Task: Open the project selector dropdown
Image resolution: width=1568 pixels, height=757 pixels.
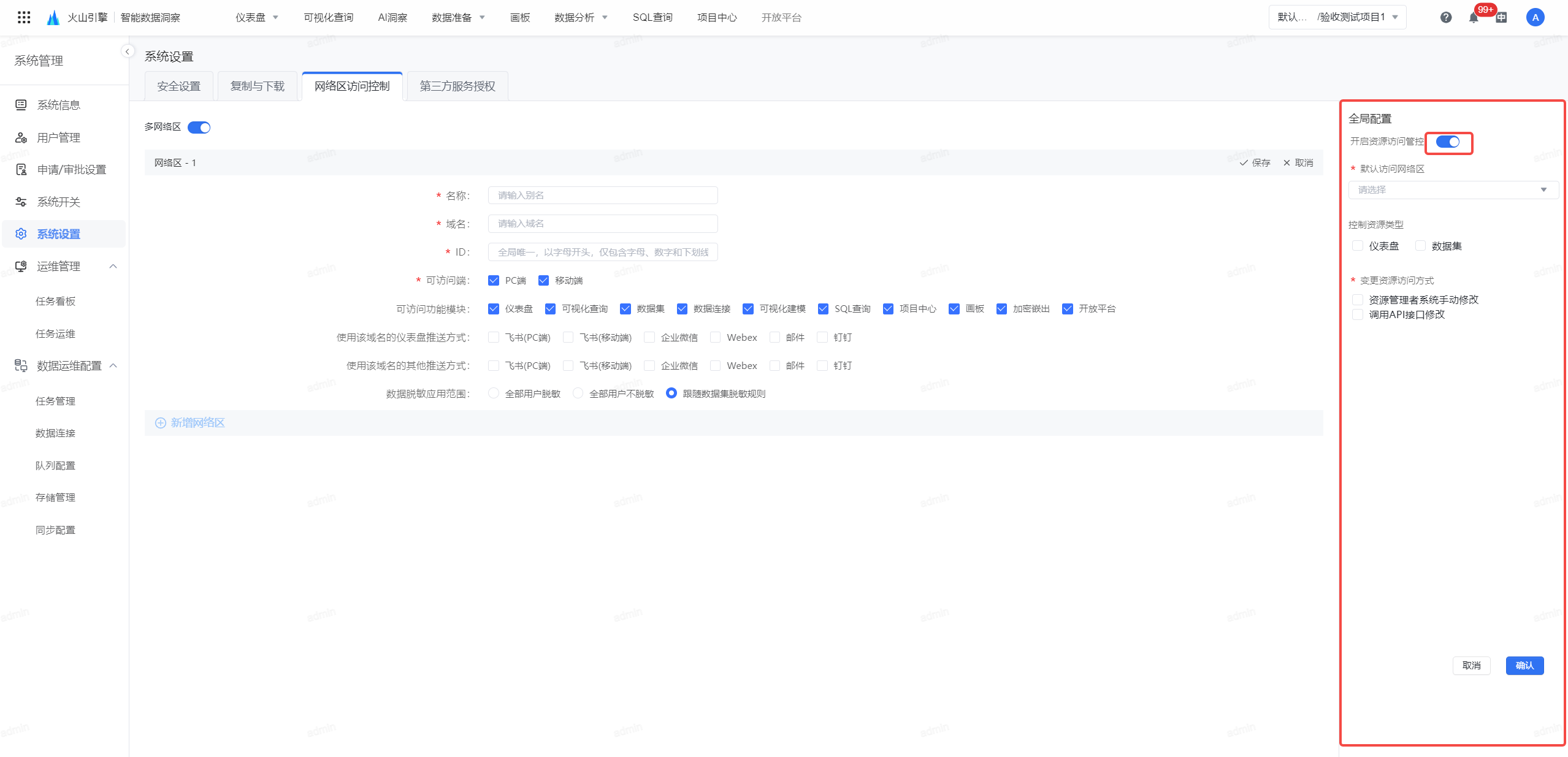Action: (1337, 17)
